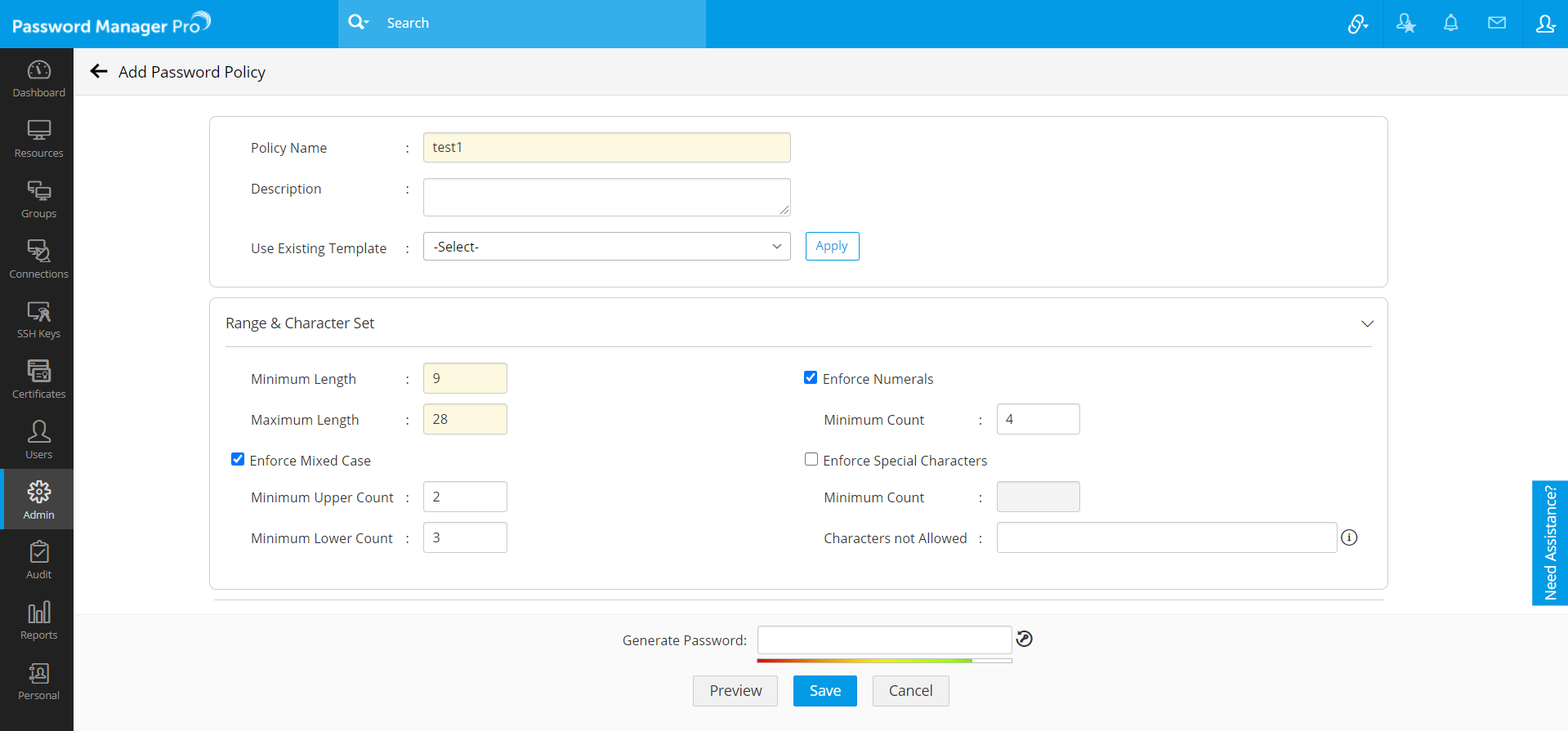
Task: Open the mail envelope icon in header
Action: coord(1496,24)
